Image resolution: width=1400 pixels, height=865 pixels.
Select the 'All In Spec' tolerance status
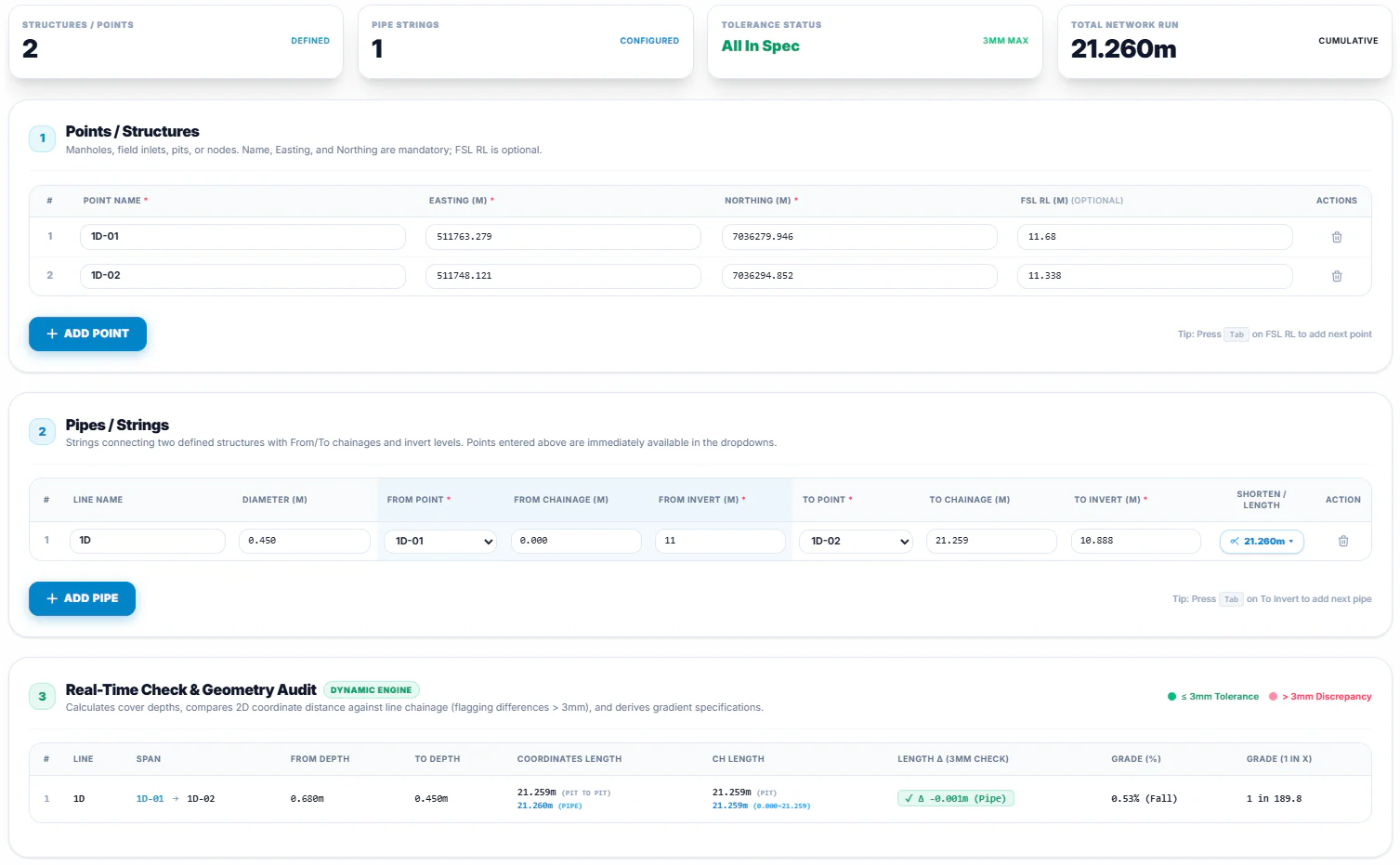pos(760,46)
